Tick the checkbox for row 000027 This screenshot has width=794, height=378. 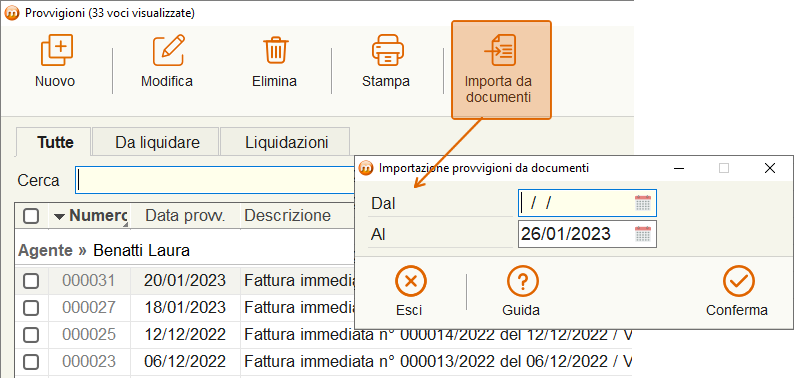[x=31, y=308]
